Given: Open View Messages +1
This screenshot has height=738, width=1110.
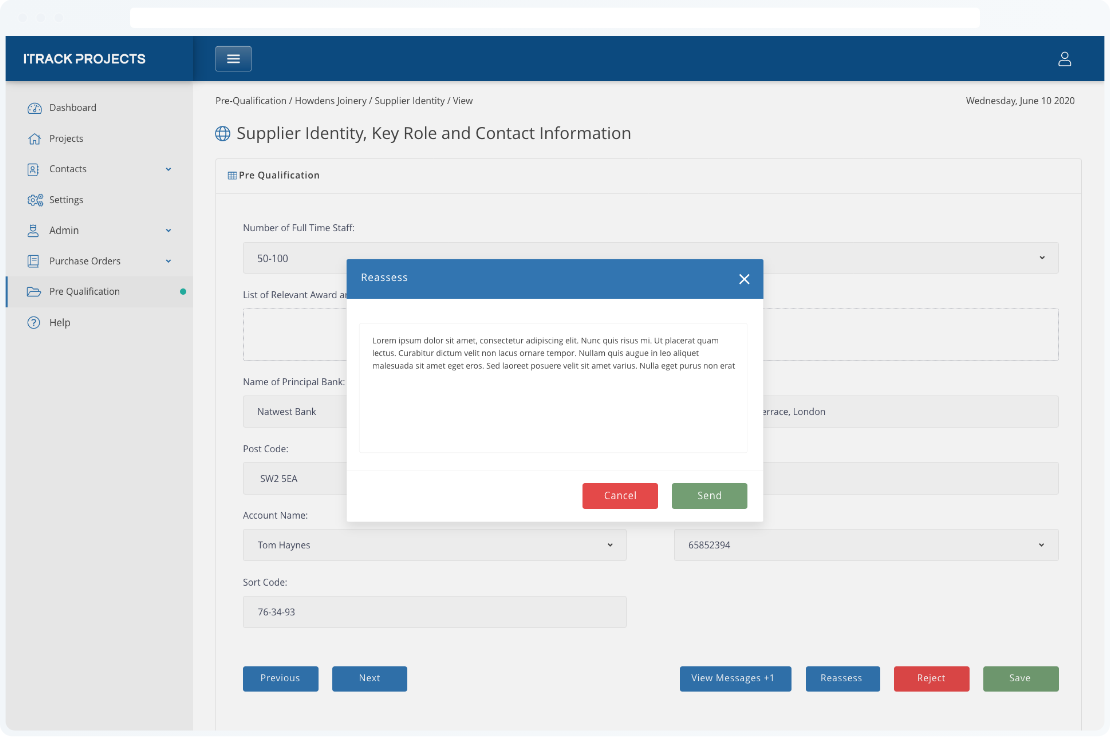Looking at the screenshot, I should (x=734, y=678).
